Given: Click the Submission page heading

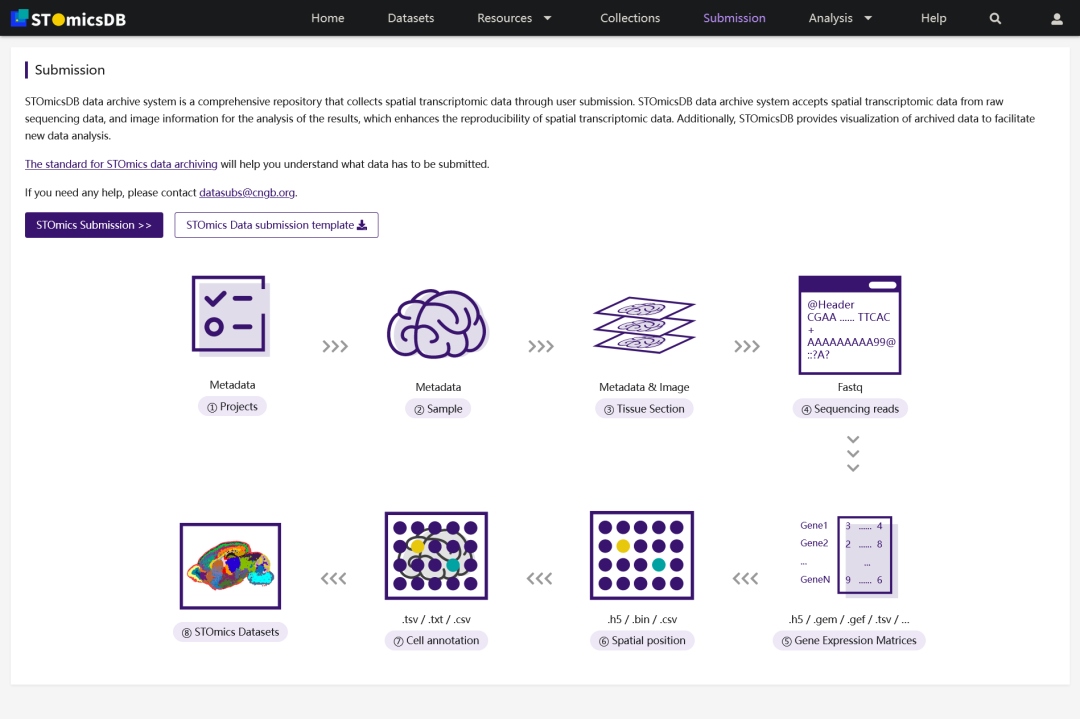Looking at the screenshot, I should pyautogui.click(x=70, y=70).
